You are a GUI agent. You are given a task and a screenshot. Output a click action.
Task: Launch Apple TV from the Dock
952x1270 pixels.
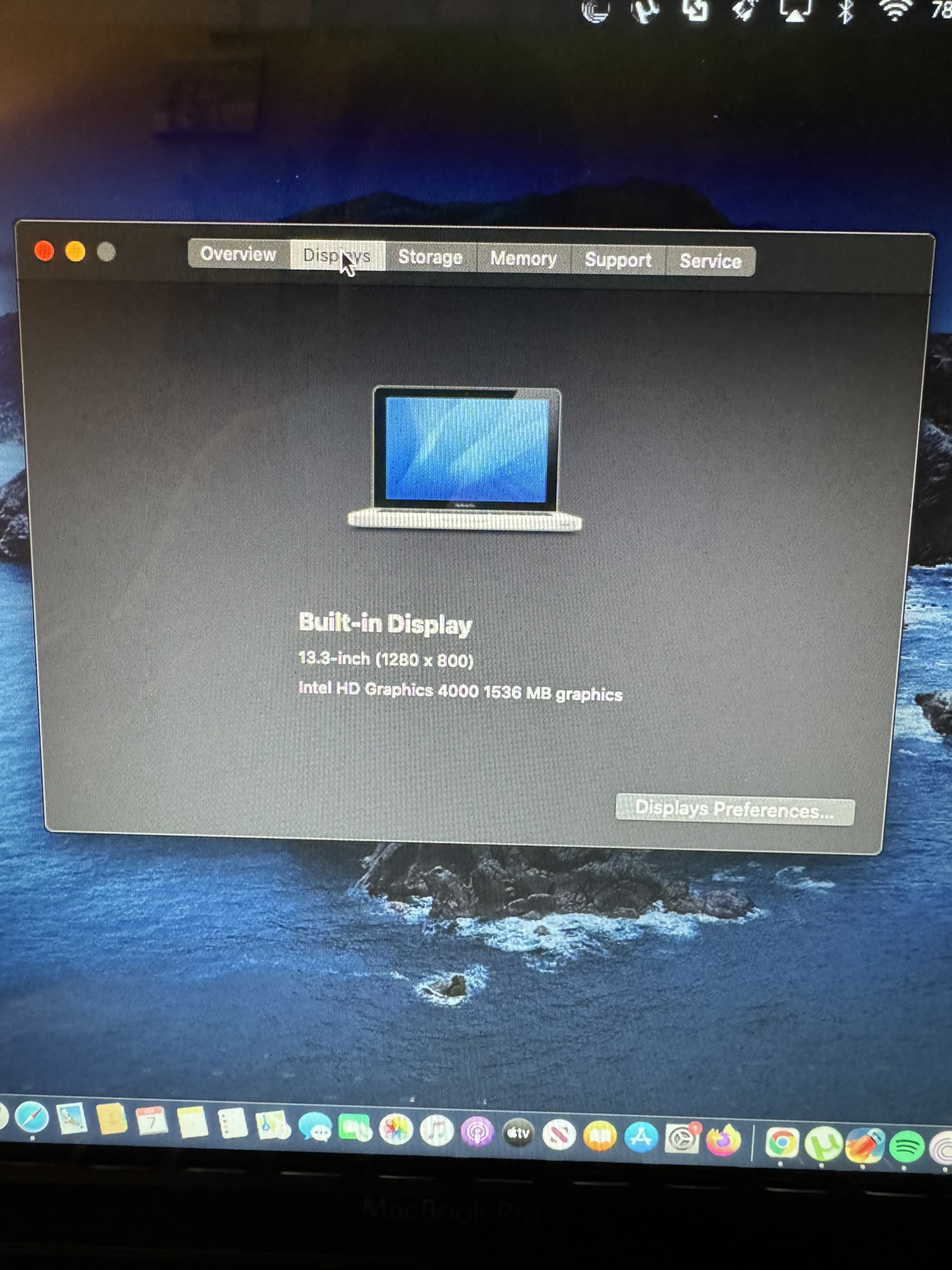coord(519,1133)
